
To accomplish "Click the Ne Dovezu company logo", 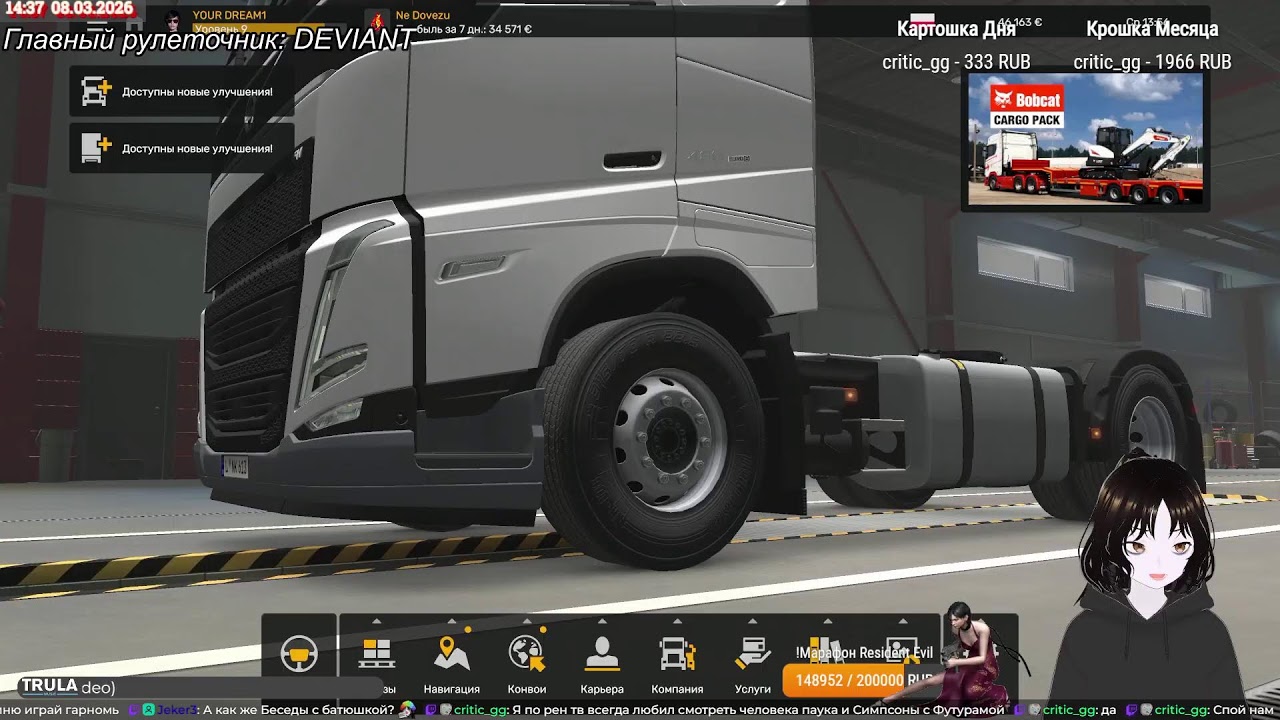I will [376, 20].
